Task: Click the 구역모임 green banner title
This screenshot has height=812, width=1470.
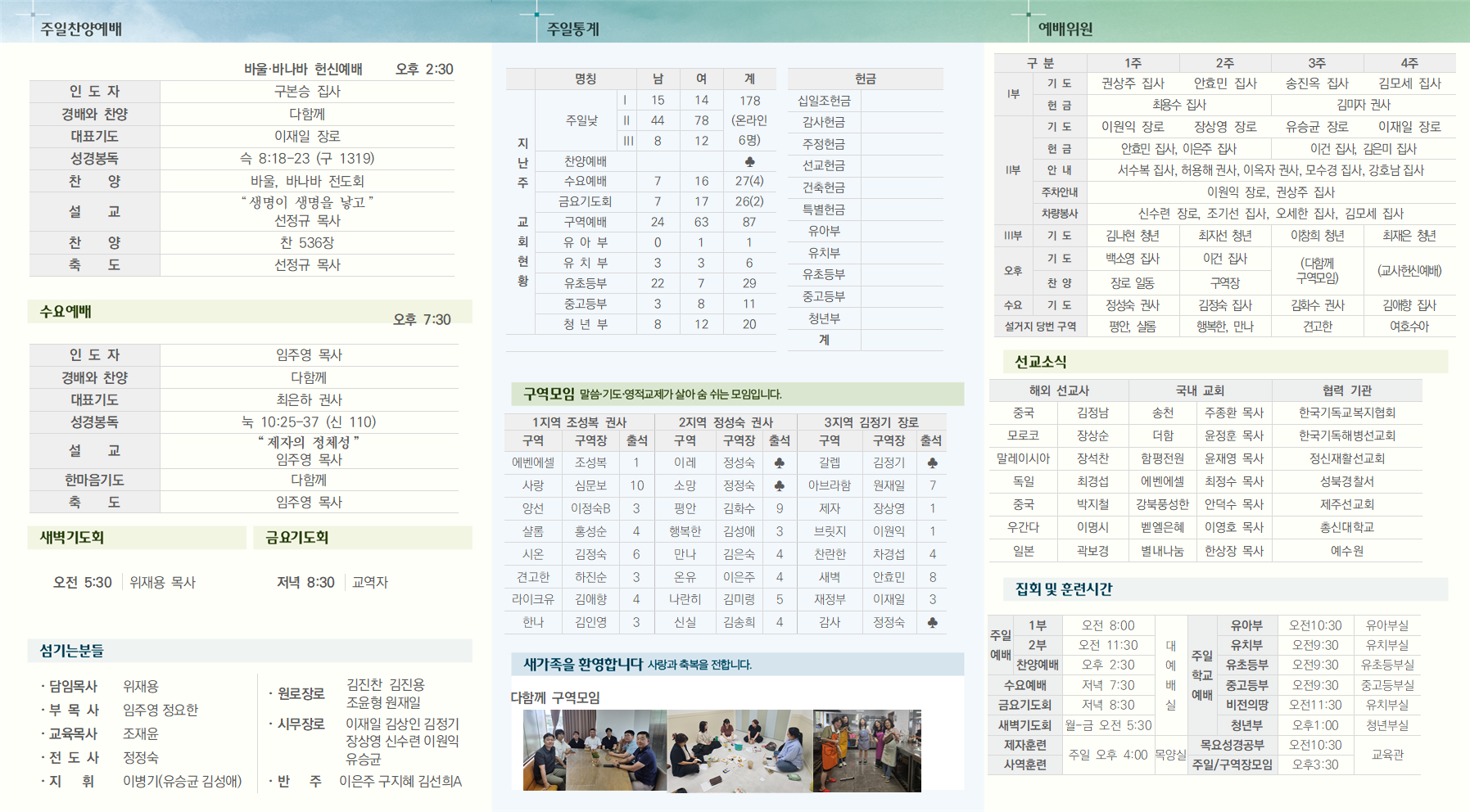Action: [x=549, y=394]
